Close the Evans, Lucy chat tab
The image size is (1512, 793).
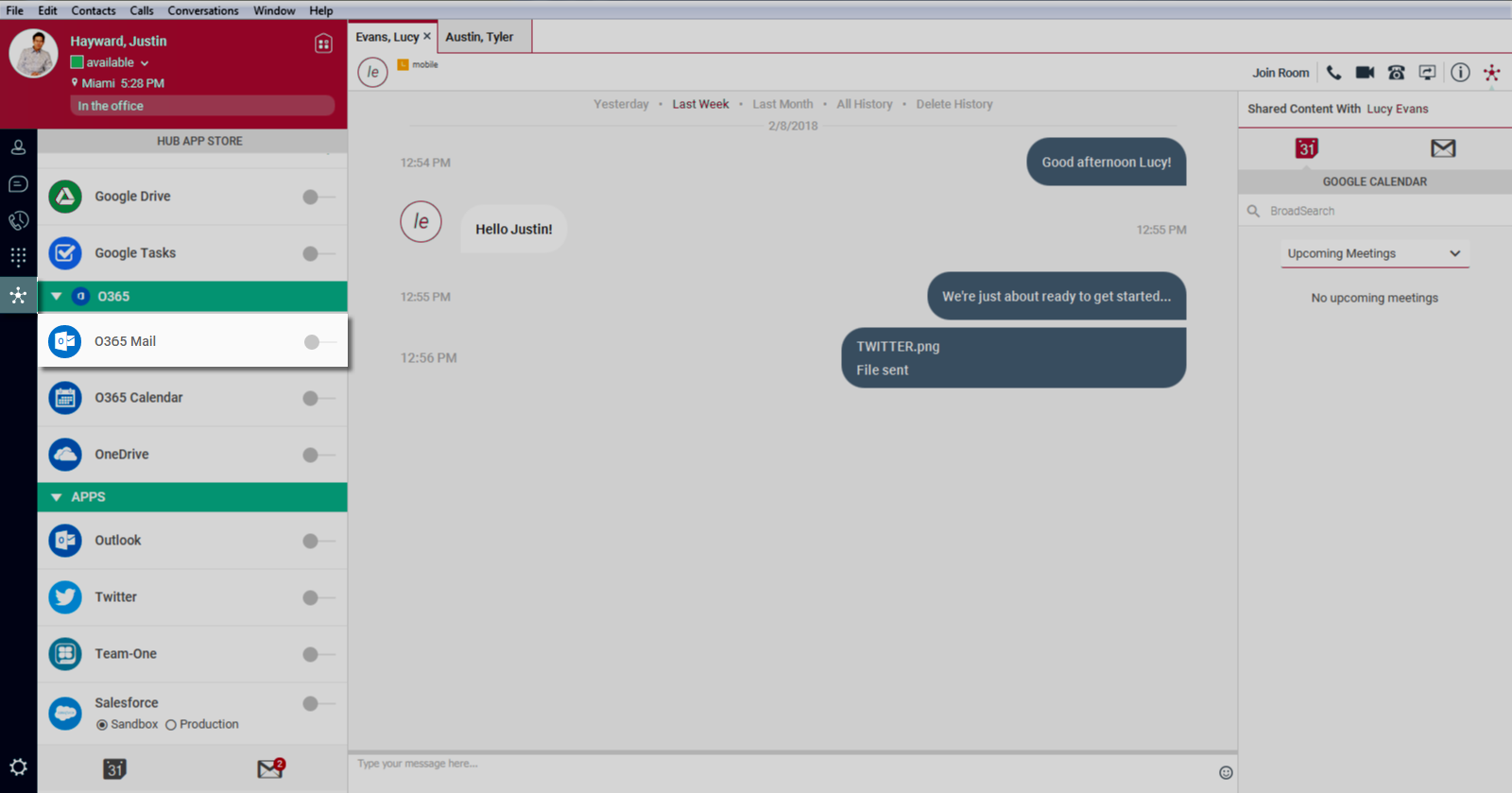427,36
